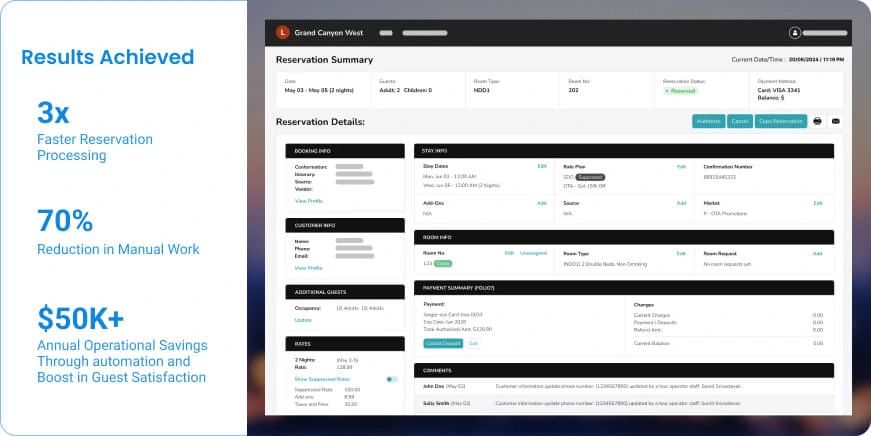The image size is (871, 436).
Task: Click Edit button beside Cancel Deposit
Action: [x=473, y=343]
